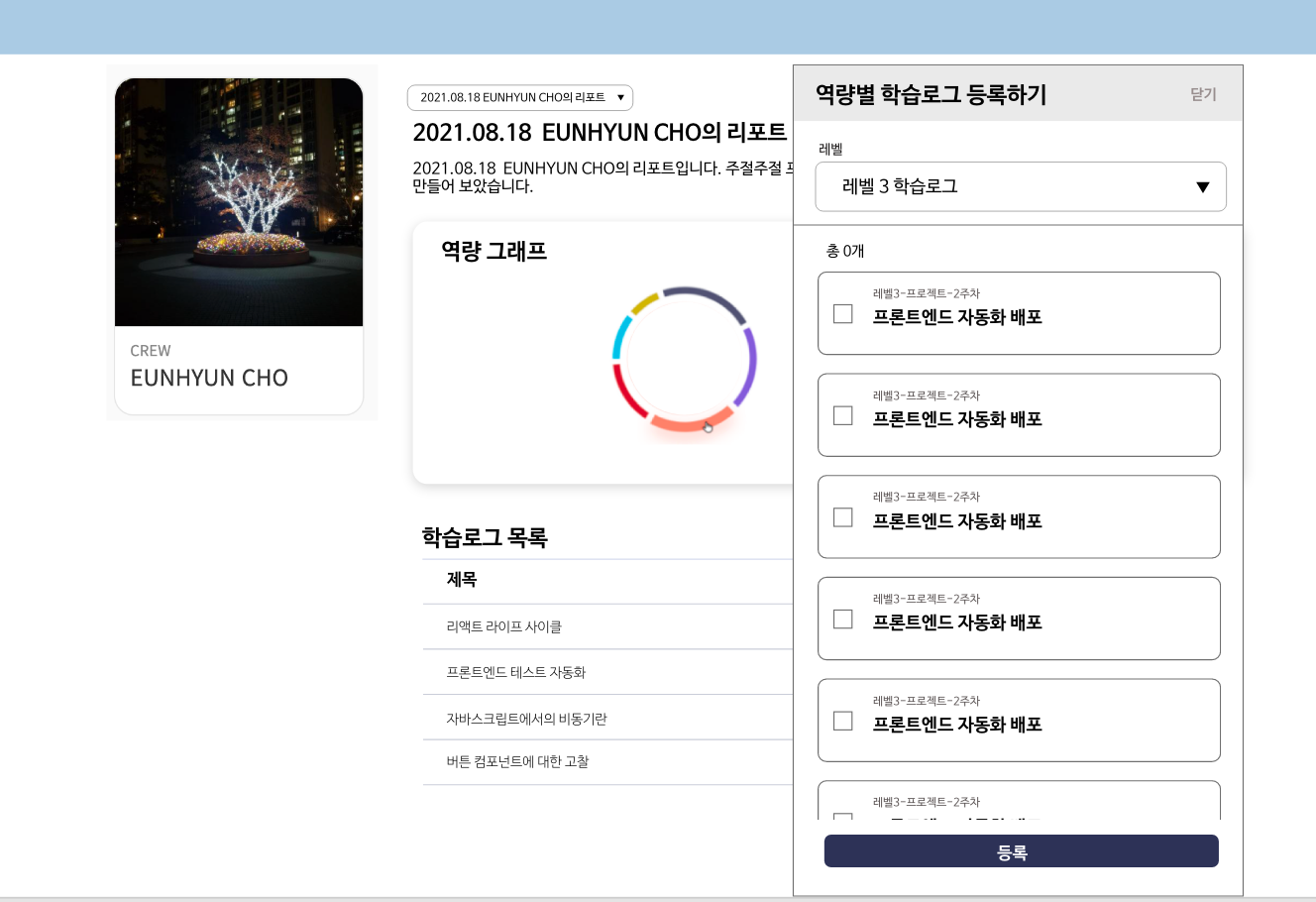Check the first 프론트엔드 자동화 배포 checkbox
Screen dimensions: 1316x902
click(843, 313)
